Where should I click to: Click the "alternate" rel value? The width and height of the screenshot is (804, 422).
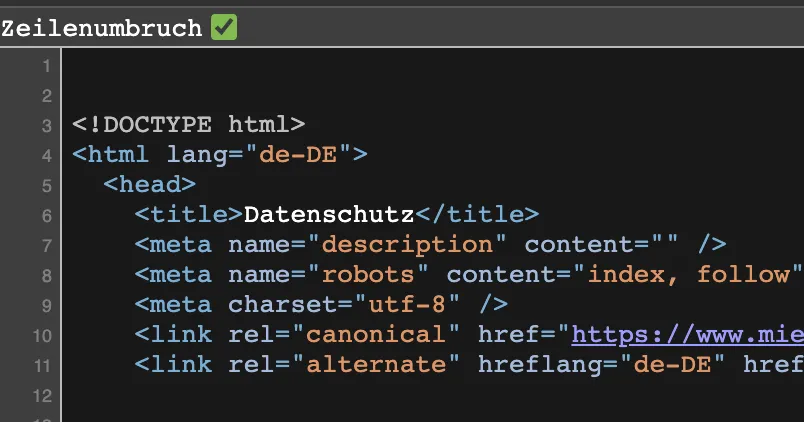(376, 365)
